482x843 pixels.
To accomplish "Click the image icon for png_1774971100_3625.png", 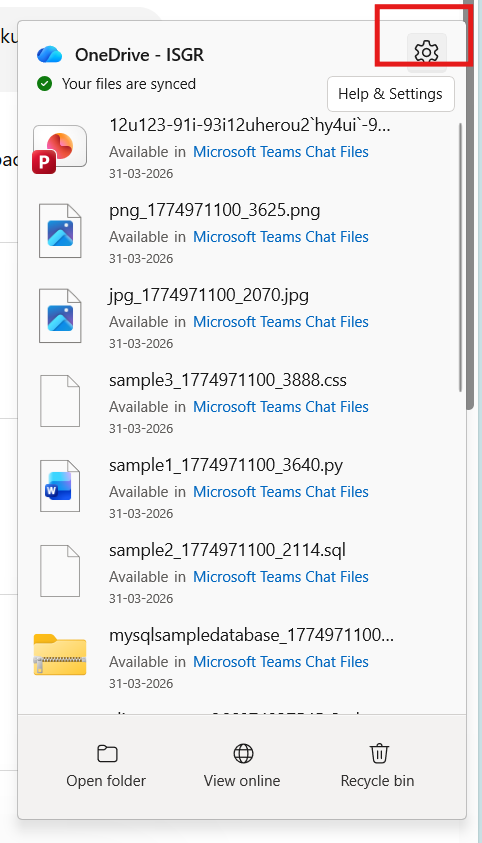I will (60, 231).
